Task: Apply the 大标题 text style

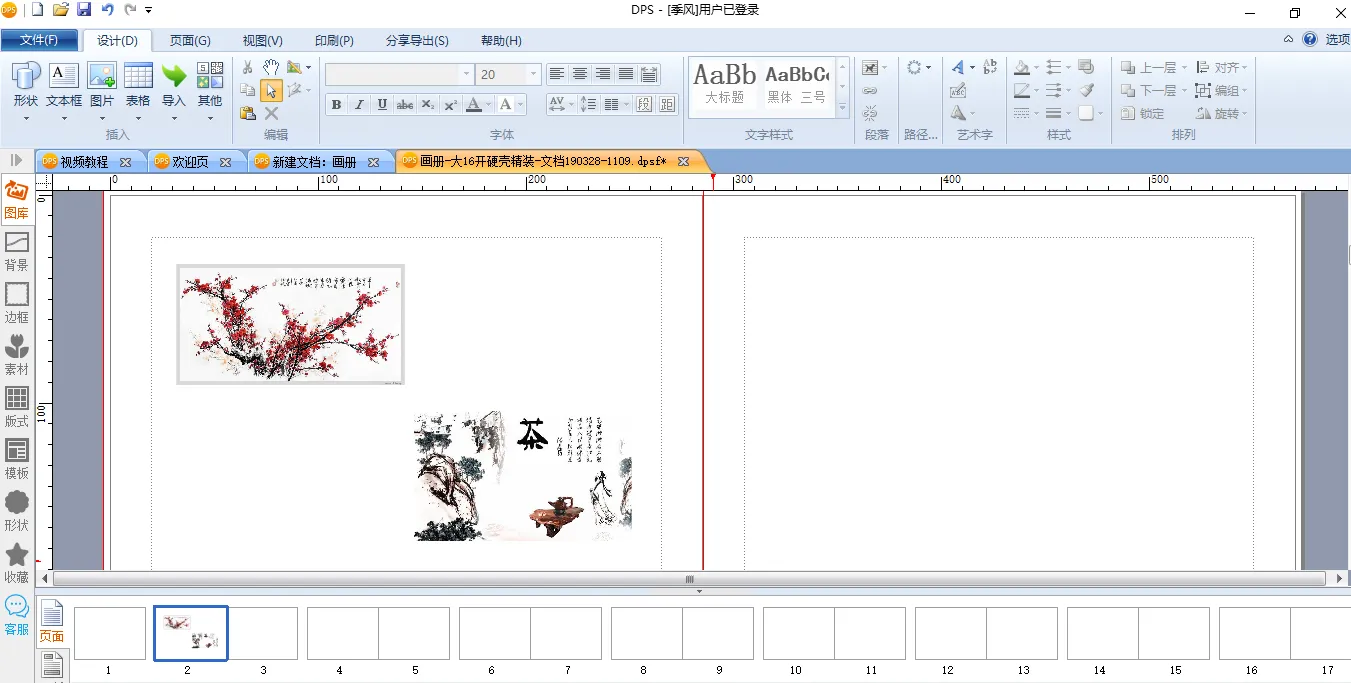Action: pos(725,84)
